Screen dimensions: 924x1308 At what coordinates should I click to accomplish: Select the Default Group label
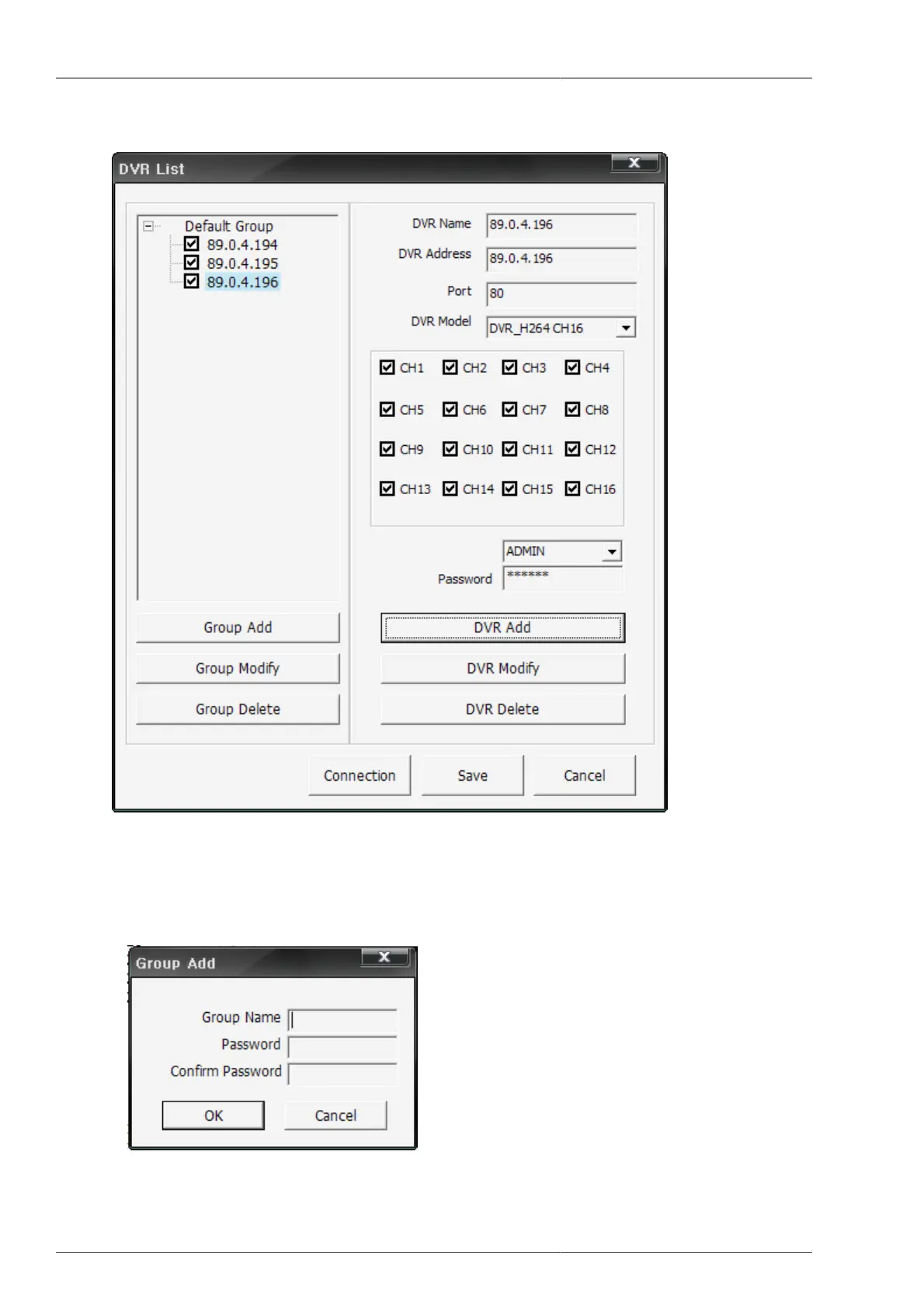click(229, 226)
